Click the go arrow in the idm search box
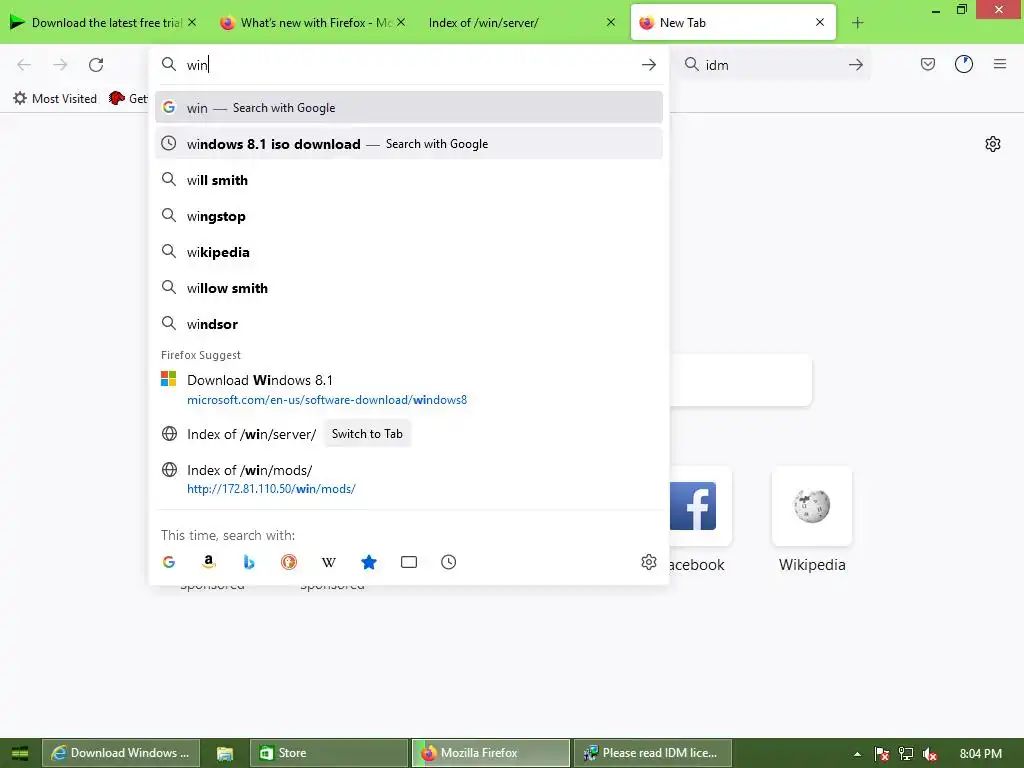The width and height of the screenshot is (1024, 768). pos(856,65)
